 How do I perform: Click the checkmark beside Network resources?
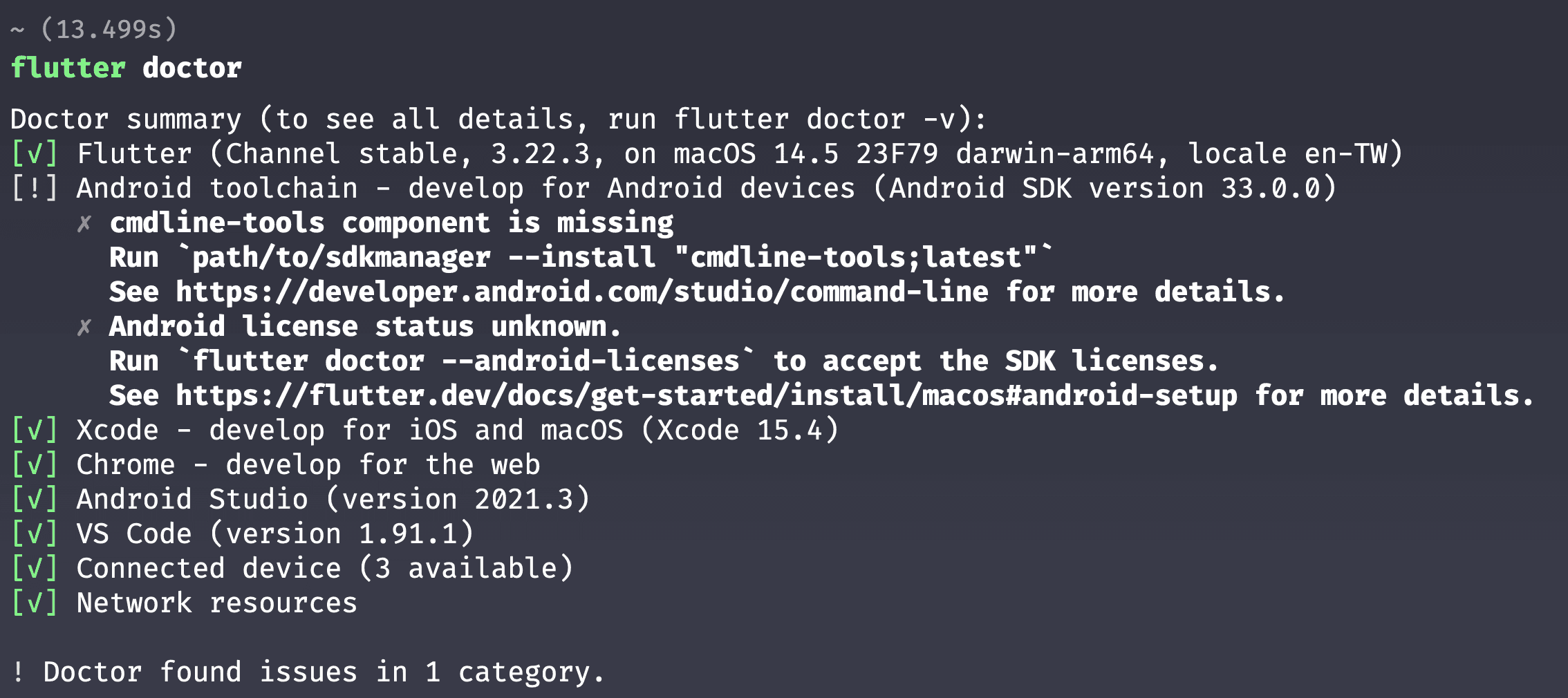pos(35,603)
